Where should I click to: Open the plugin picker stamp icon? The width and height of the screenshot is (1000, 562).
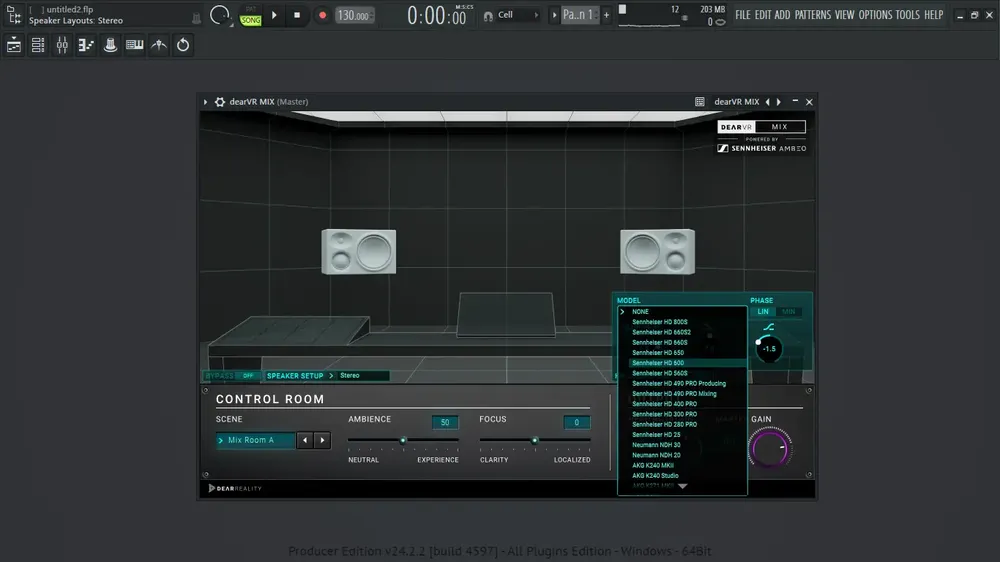pos(110,45)
